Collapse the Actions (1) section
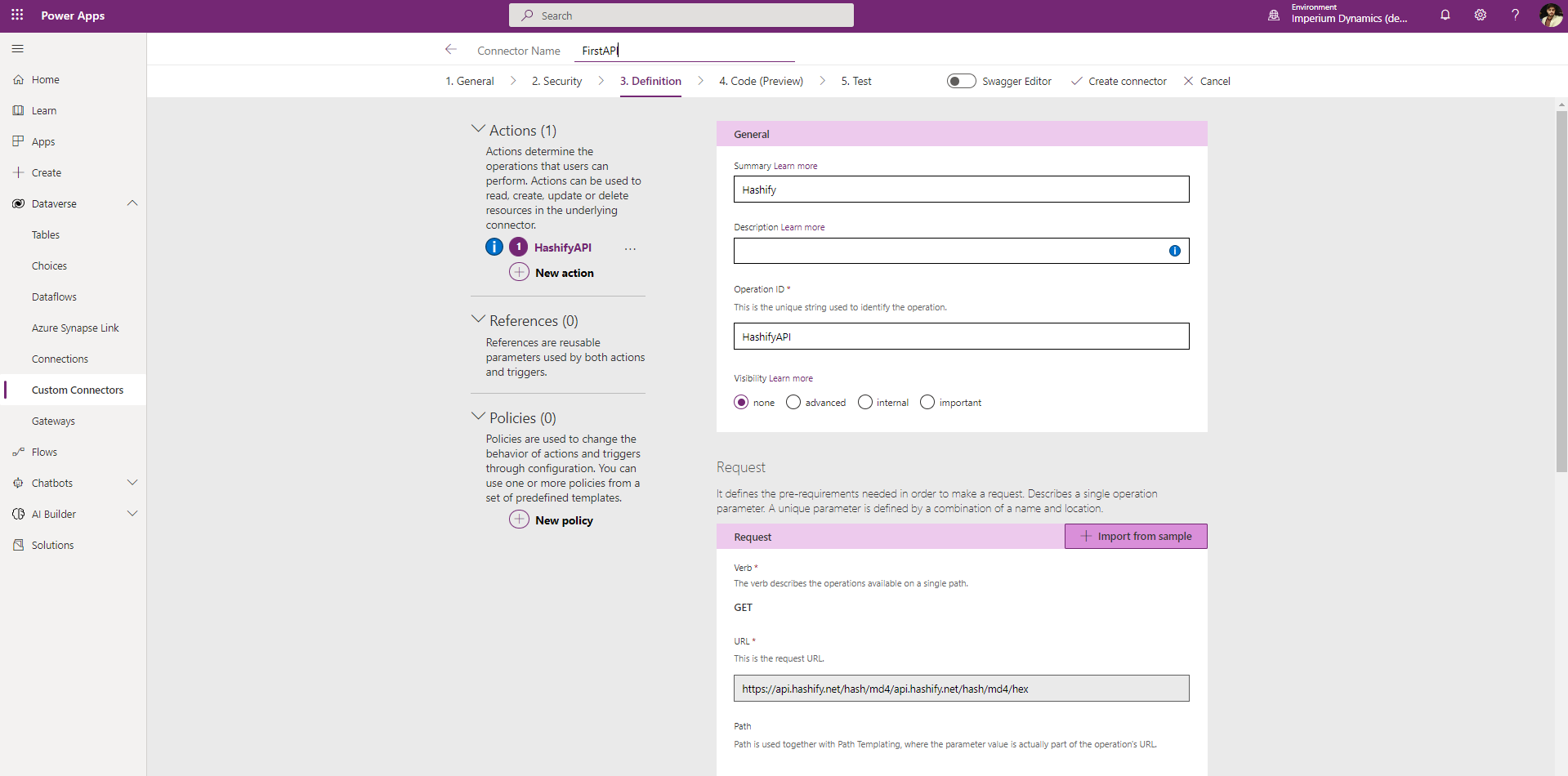The height and width of the screenshot is (776, 1568). click(479, 129)
